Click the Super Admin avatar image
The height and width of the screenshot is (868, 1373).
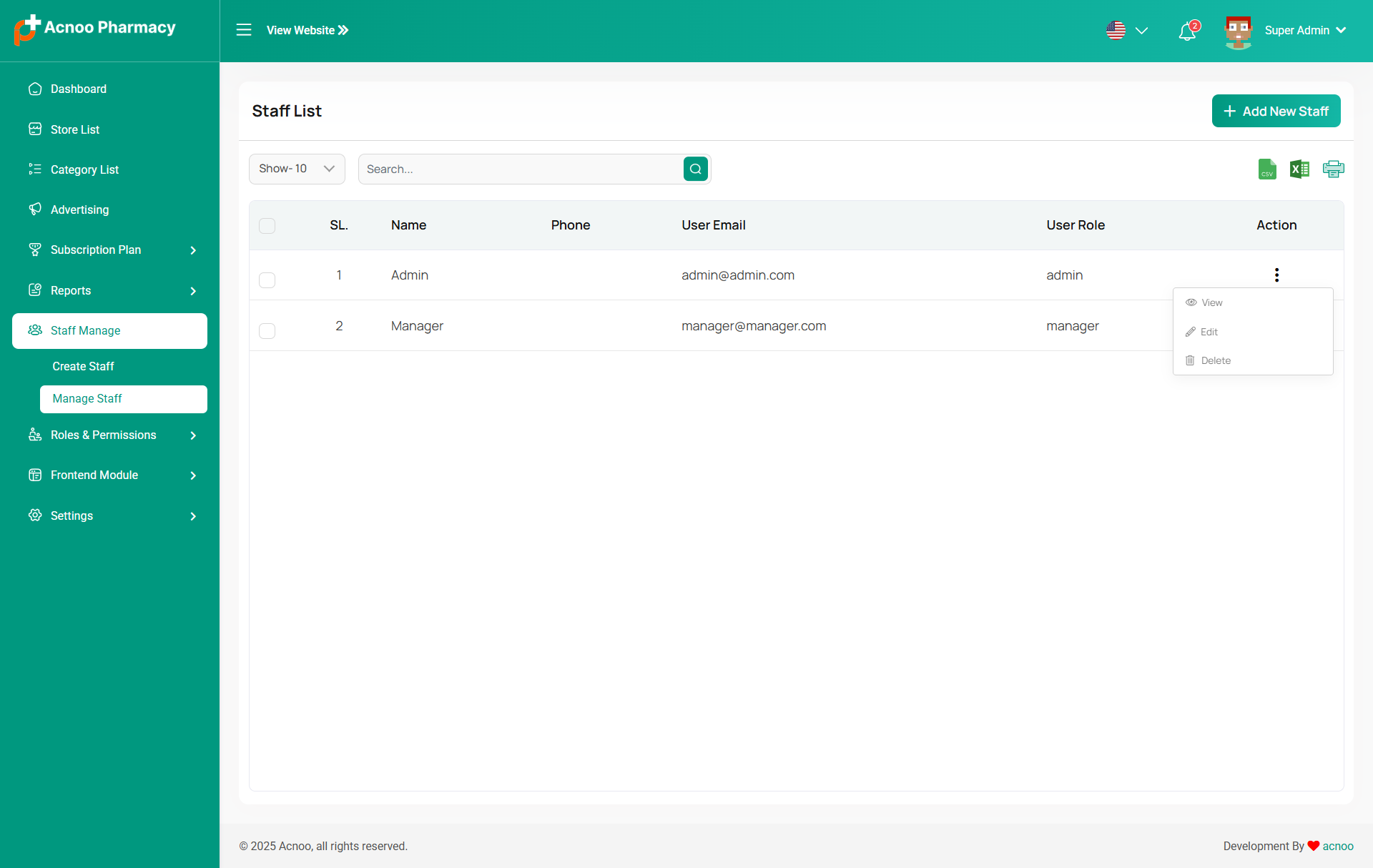click(x=1239, y=31)
